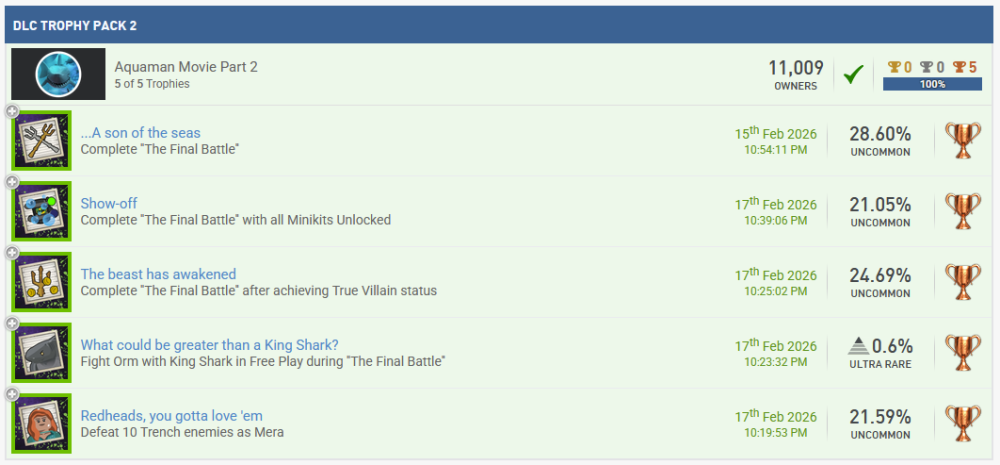Click The beast has awakened trophy image
1000x465 pixels.
(x=41, y=282)
